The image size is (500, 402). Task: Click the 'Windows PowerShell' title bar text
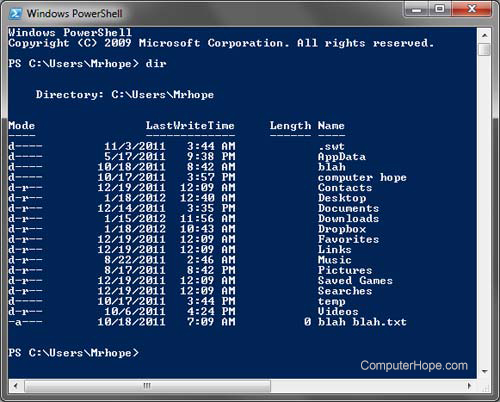point(75,14)
